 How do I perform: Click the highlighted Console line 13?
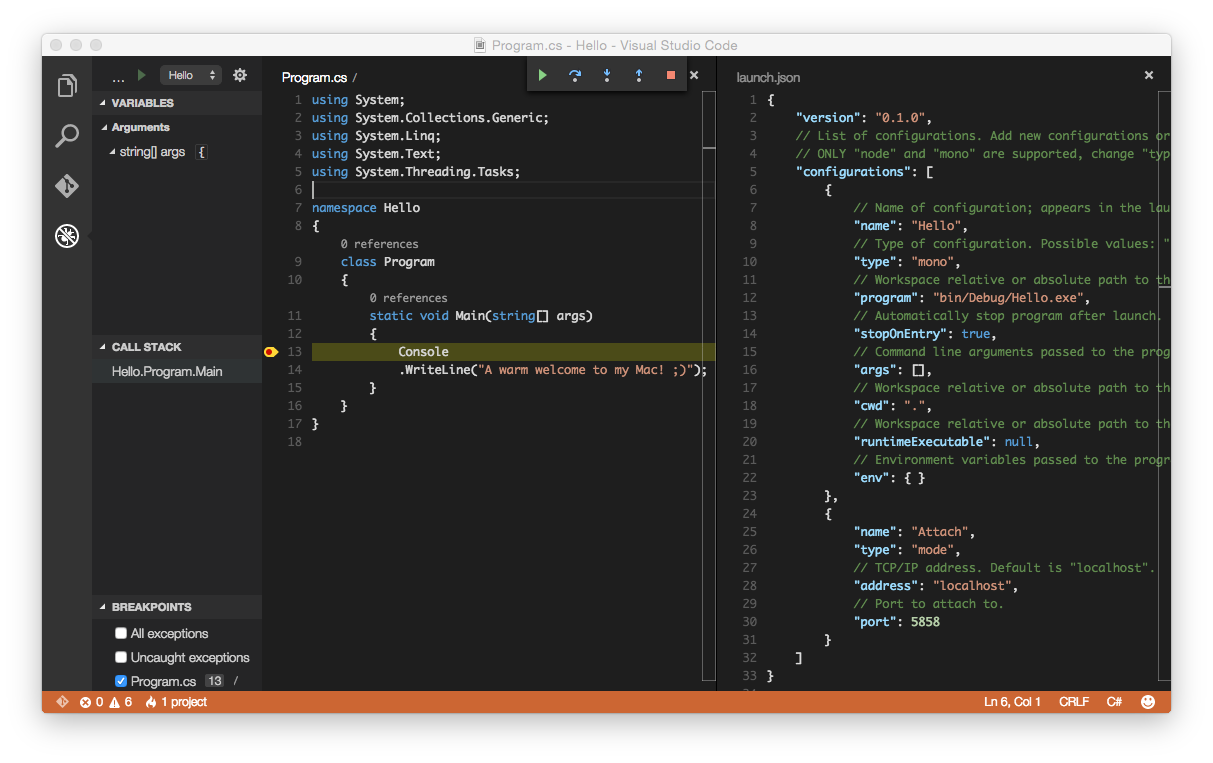(x=513, y=352)
